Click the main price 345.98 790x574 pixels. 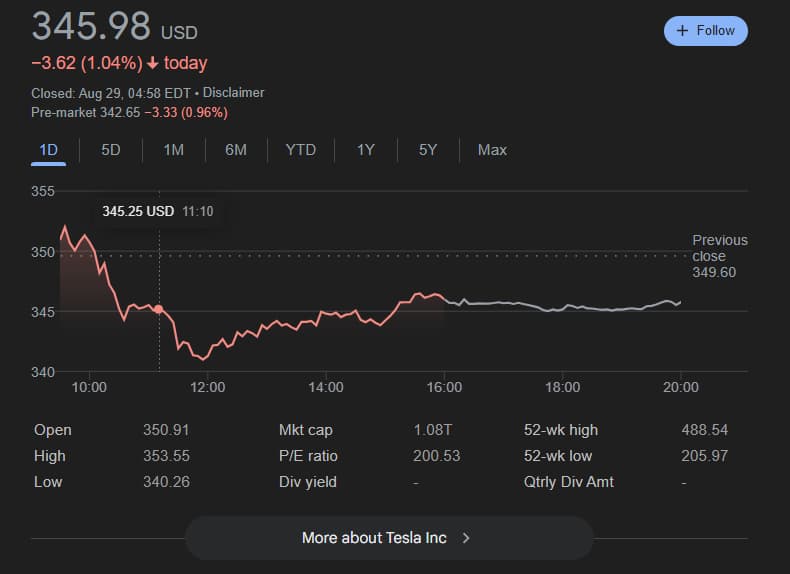coord(91,26)
